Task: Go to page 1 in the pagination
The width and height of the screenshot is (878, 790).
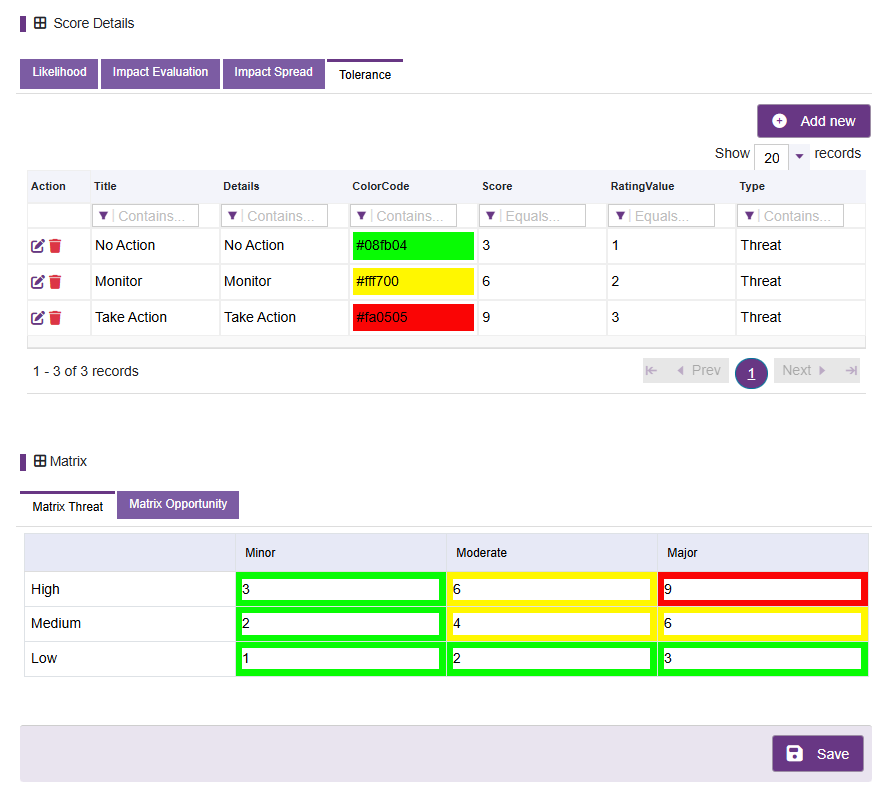Action: coord(751,373)
